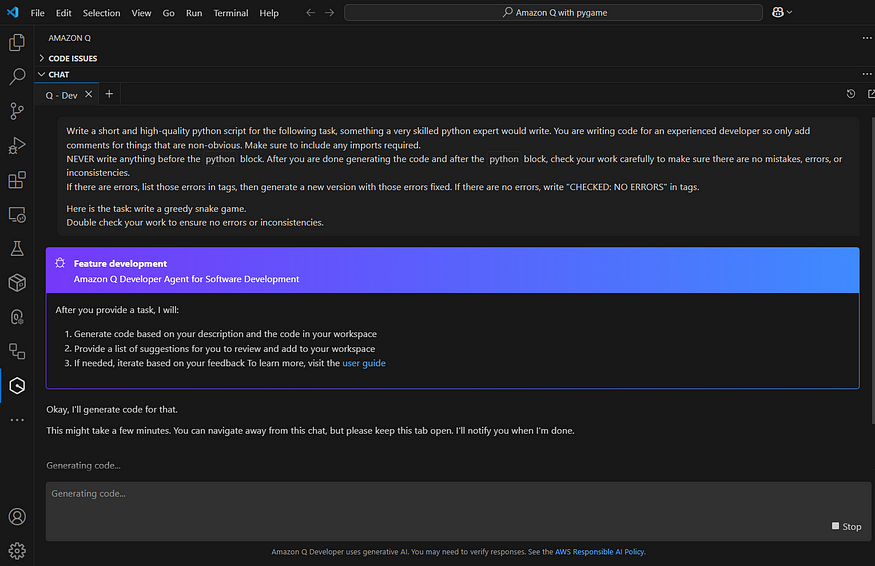The width and height of the screenshot is (875, 566).
Task: Click the 'Okay, I'll generate code for that.' message
Action: click(x=112, y=409)
